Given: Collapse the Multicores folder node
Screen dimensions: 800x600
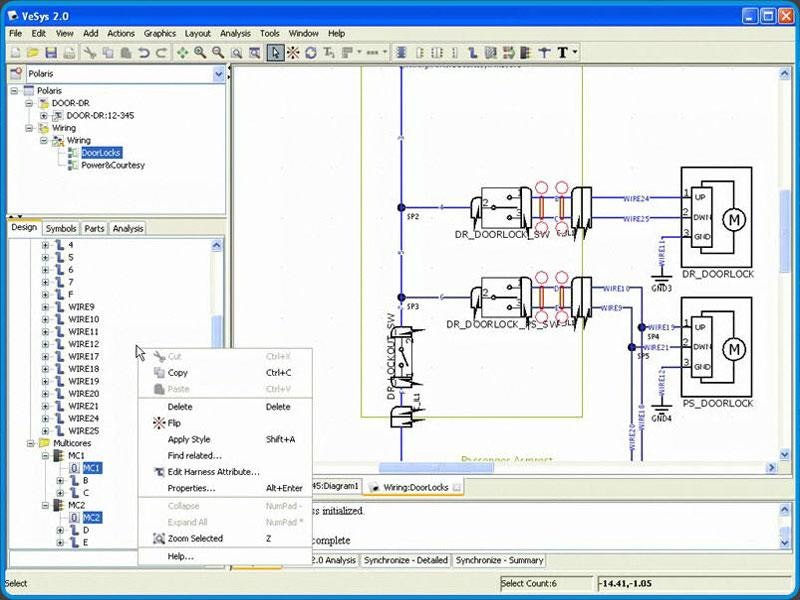Looking at the screenshot, I should 31,443.
